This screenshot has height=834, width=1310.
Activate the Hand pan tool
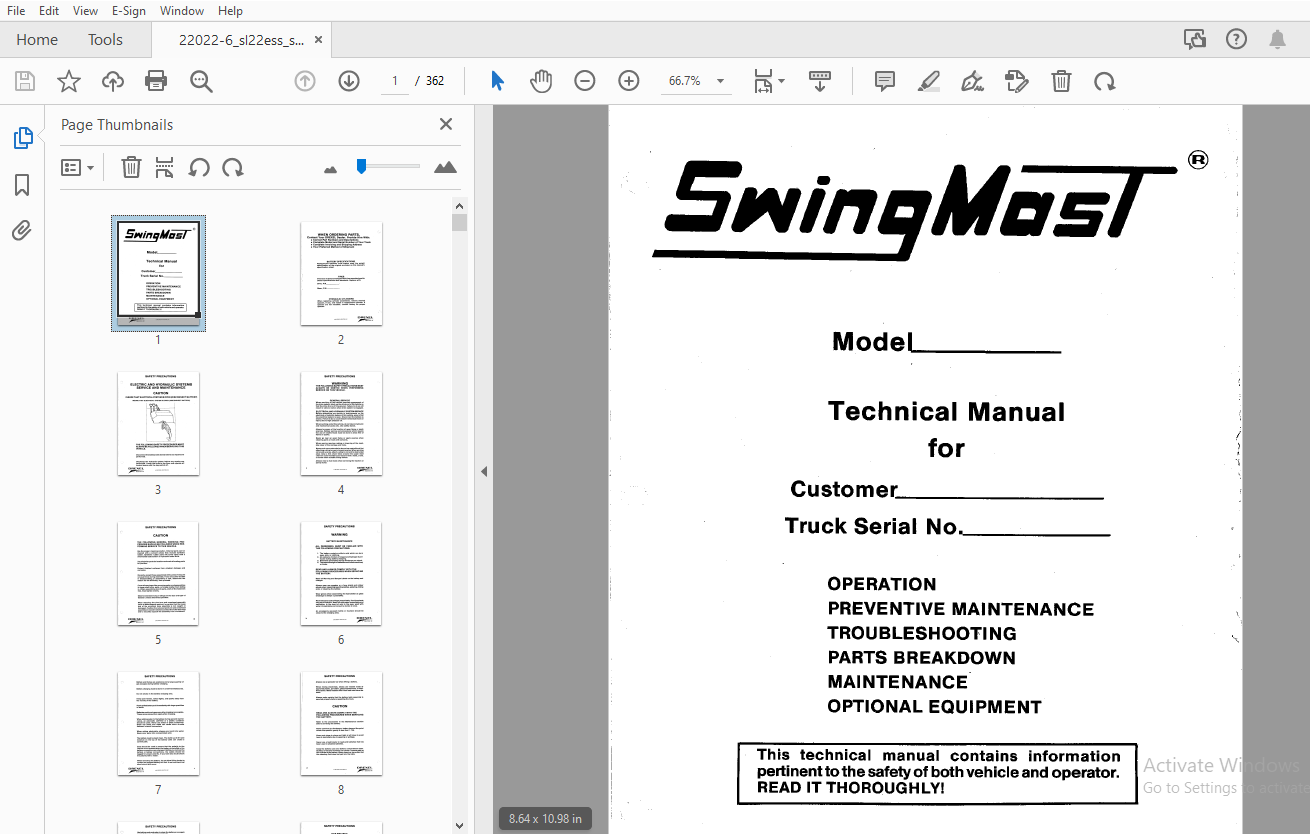coord(541,81)
